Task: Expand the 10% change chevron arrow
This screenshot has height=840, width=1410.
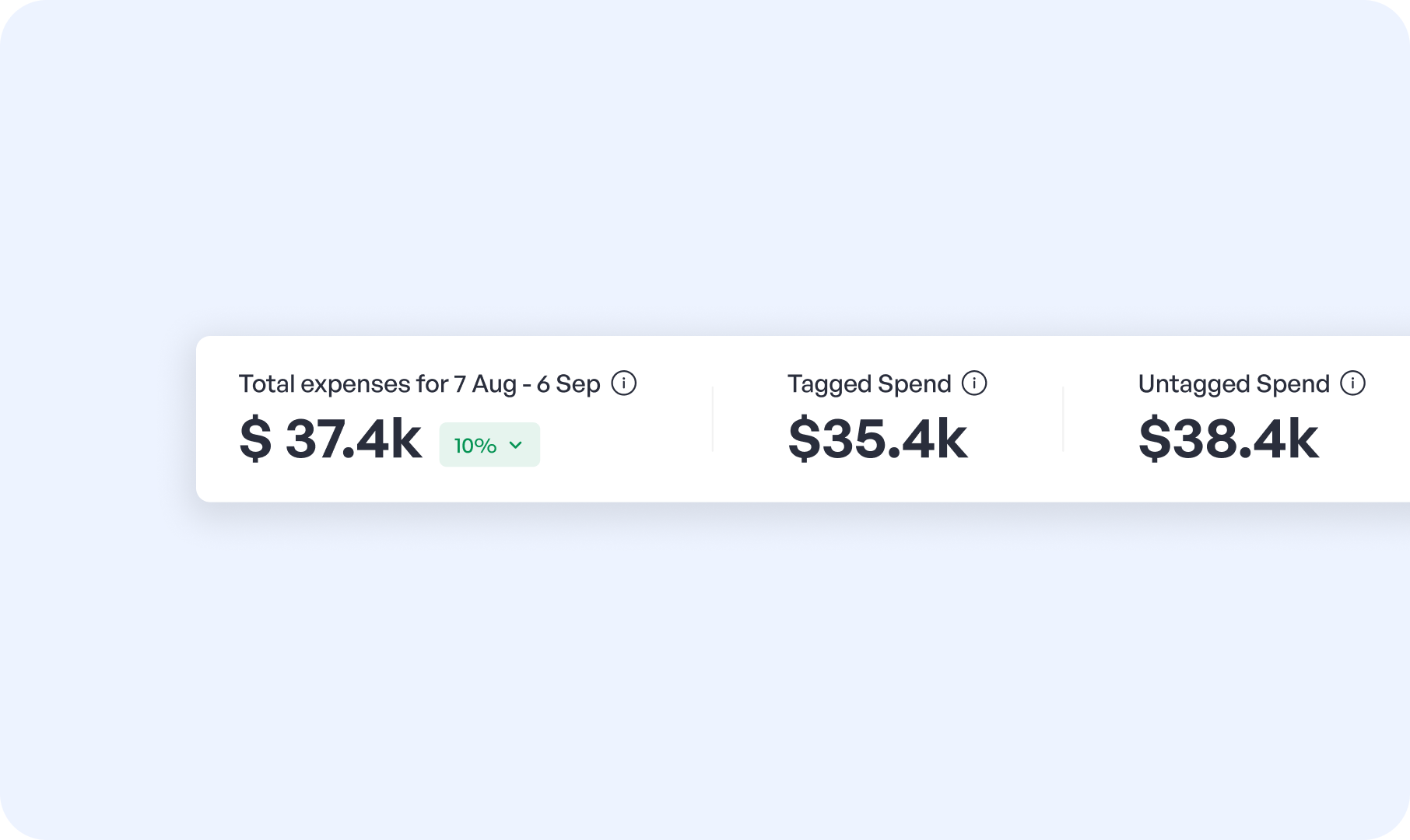Action: 515,445
